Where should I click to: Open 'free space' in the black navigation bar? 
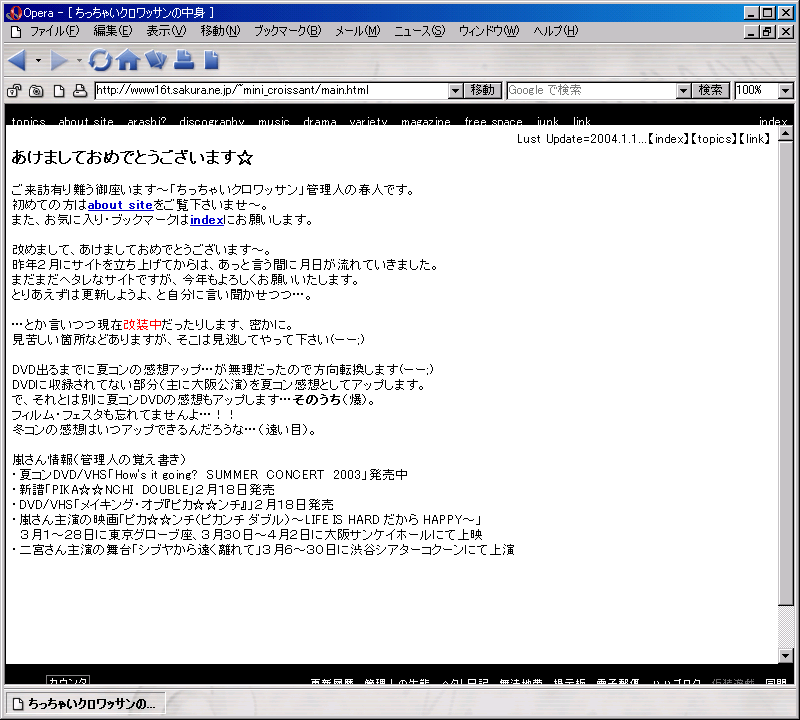point(493,121)
